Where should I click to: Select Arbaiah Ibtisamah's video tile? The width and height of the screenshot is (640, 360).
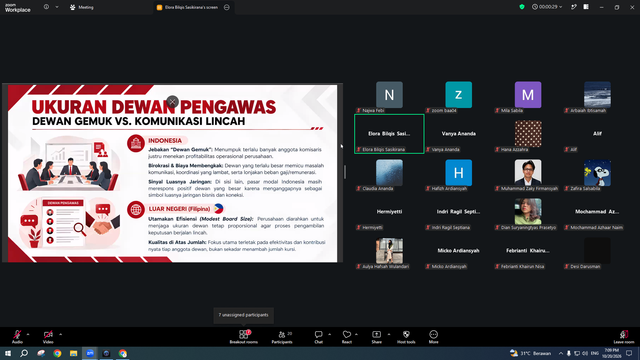598,95
